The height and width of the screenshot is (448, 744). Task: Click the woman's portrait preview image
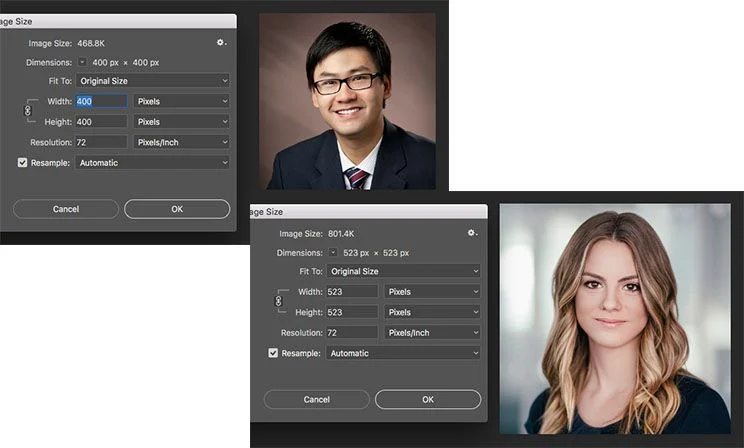(614, 318)
